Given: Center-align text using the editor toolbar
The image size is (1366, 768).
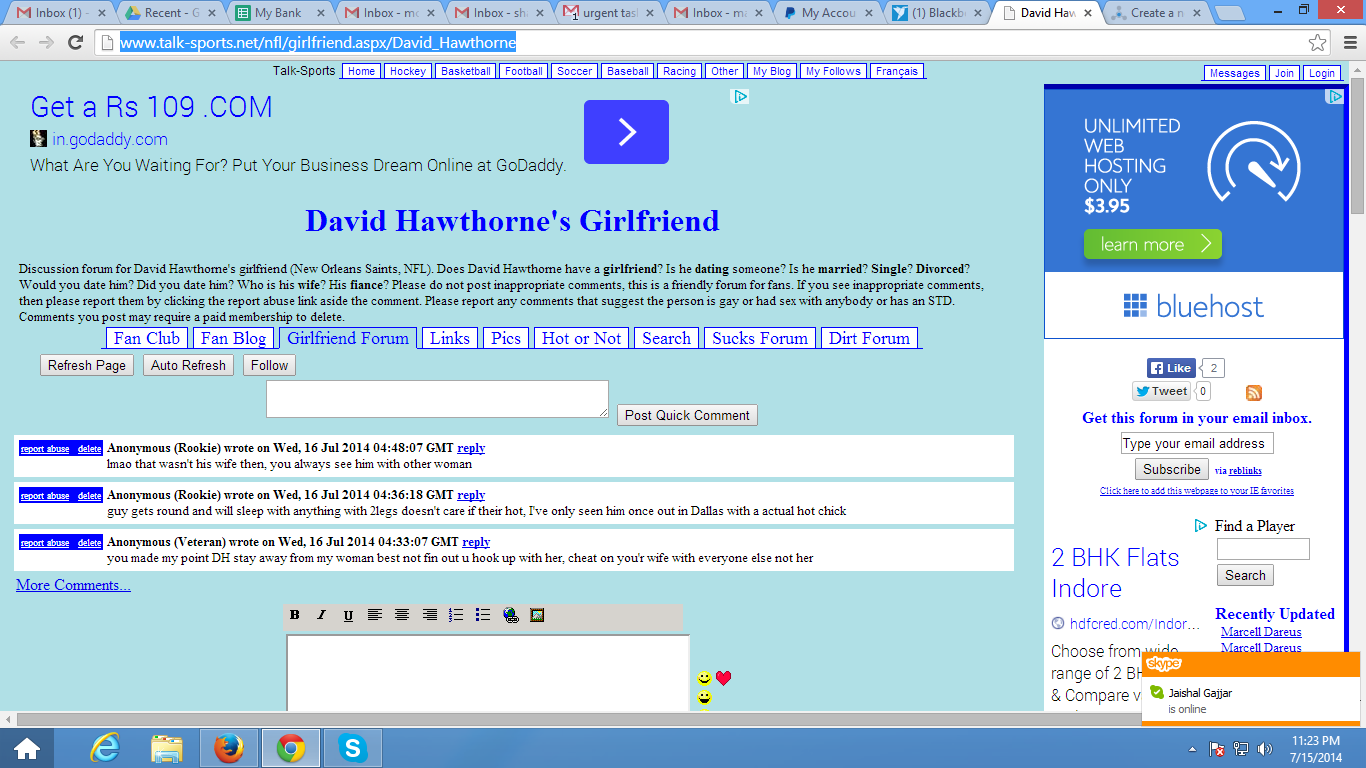Looking at the screenshot, I should tap(402, 615).
